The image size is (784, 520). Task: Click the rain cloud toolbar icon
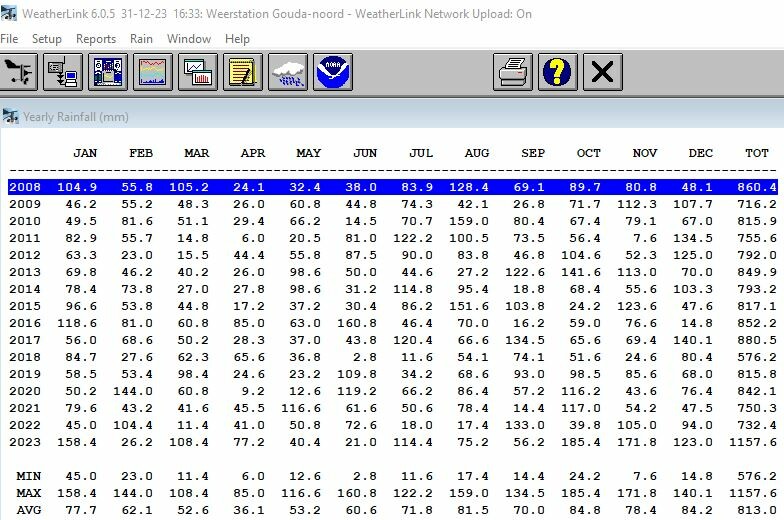pos(287,72)
